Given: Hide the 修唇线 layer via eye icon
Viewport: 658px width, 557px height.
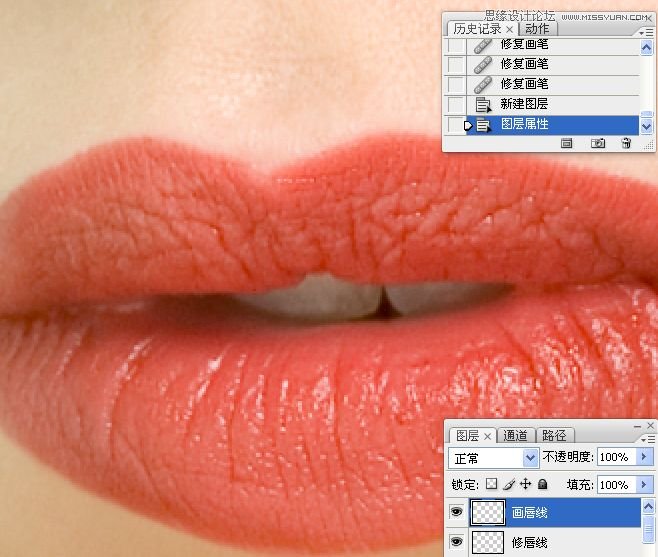Looking at the screenshot, I should (x=456, y=542).
